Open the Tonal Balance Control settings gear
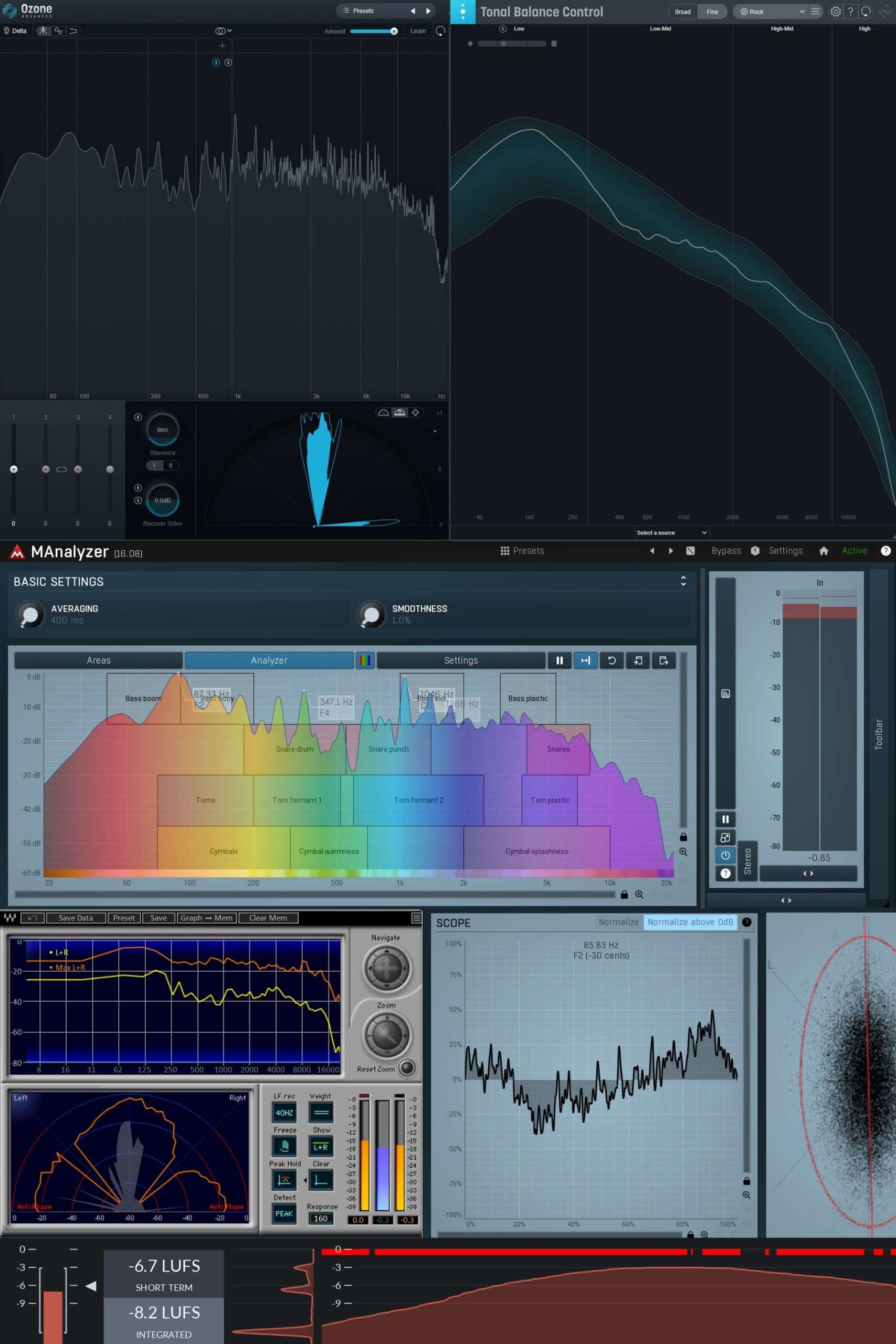Viewport: 896px width, 1344px height. [x=836, y=12]
